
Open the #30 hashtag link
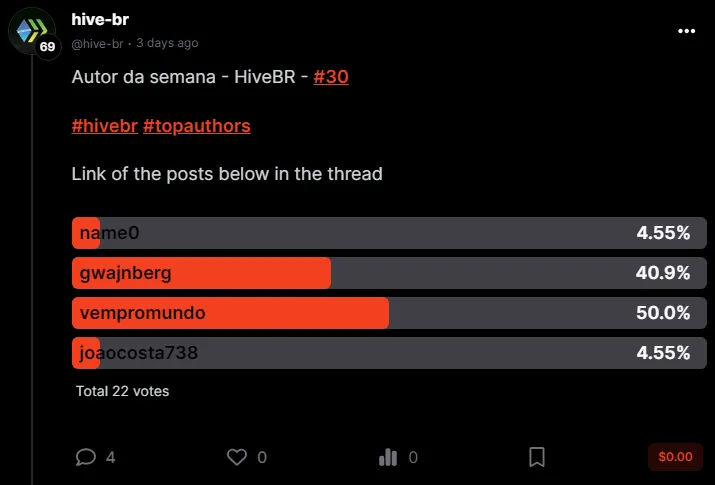click(331, 77)
